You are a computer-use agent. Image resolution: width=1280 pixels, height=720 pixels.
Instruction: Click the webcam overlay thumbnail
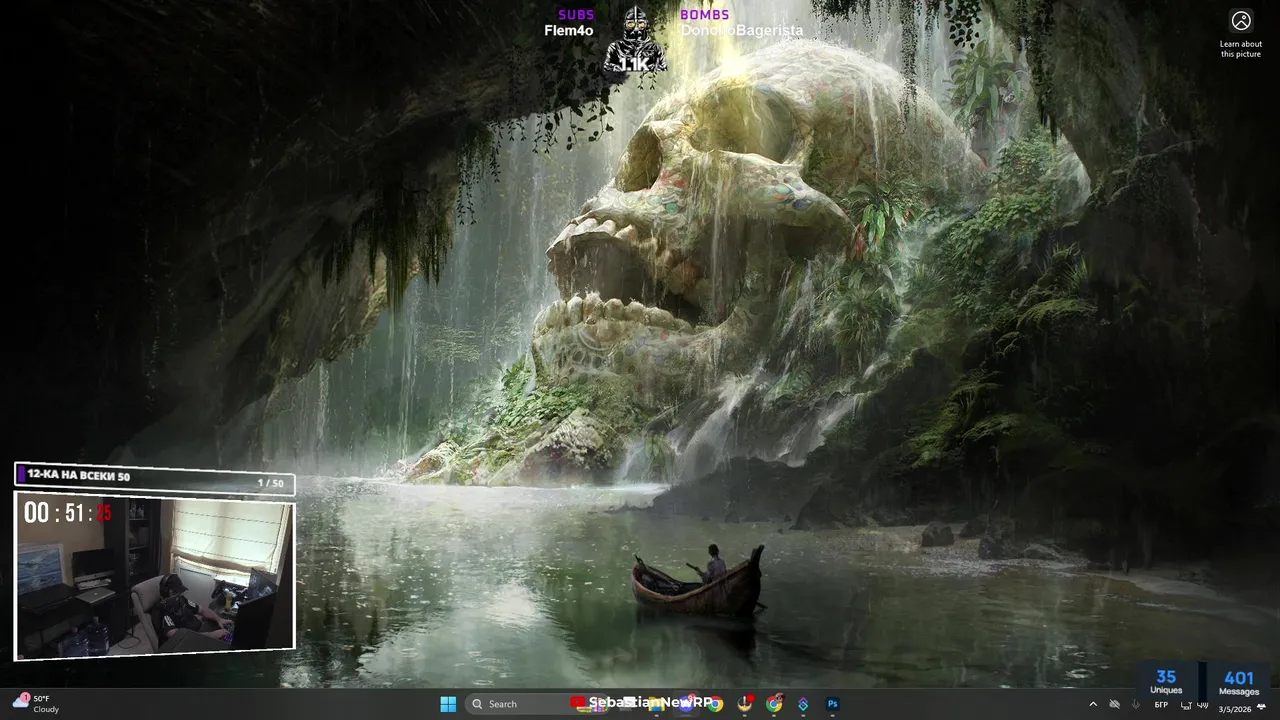tap(155, 576)
